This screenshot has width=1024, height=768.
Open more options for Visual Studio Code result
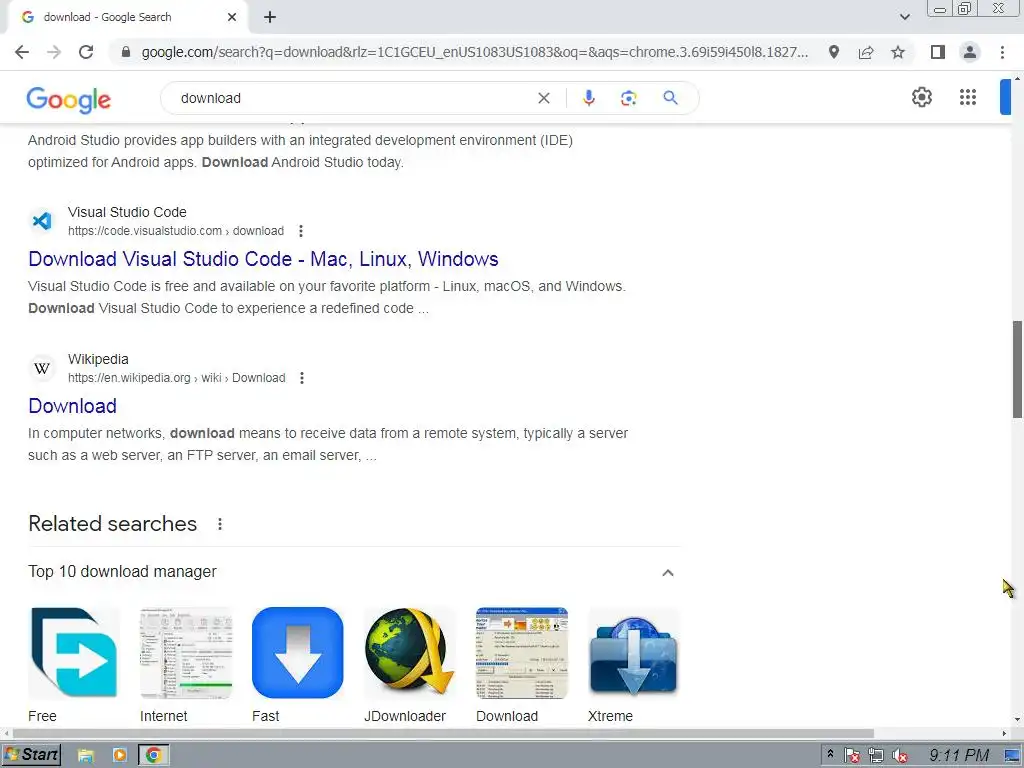tap(300, 231)
